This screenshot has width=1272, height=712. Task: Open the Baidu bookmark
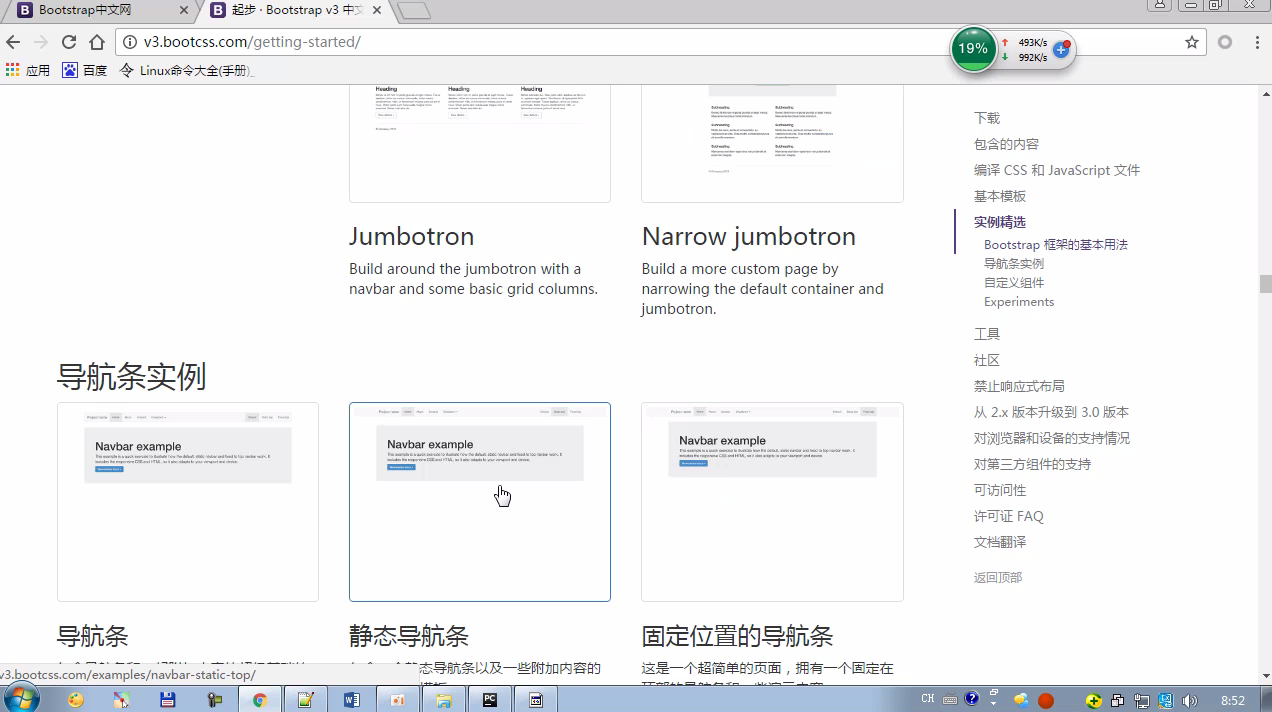tap(85, 70)
